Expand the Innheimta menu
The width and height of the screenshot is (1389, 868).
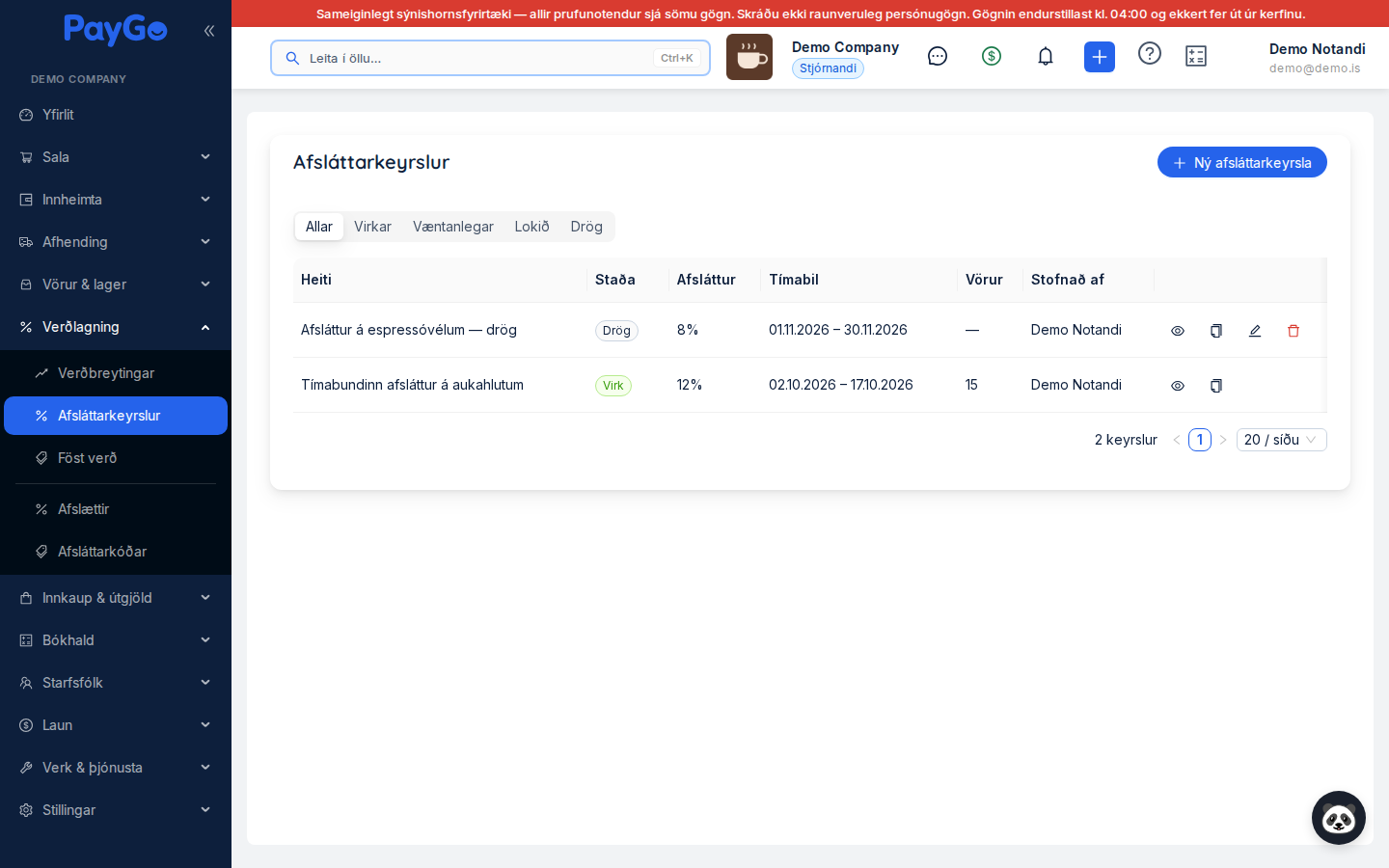point(116,200)
